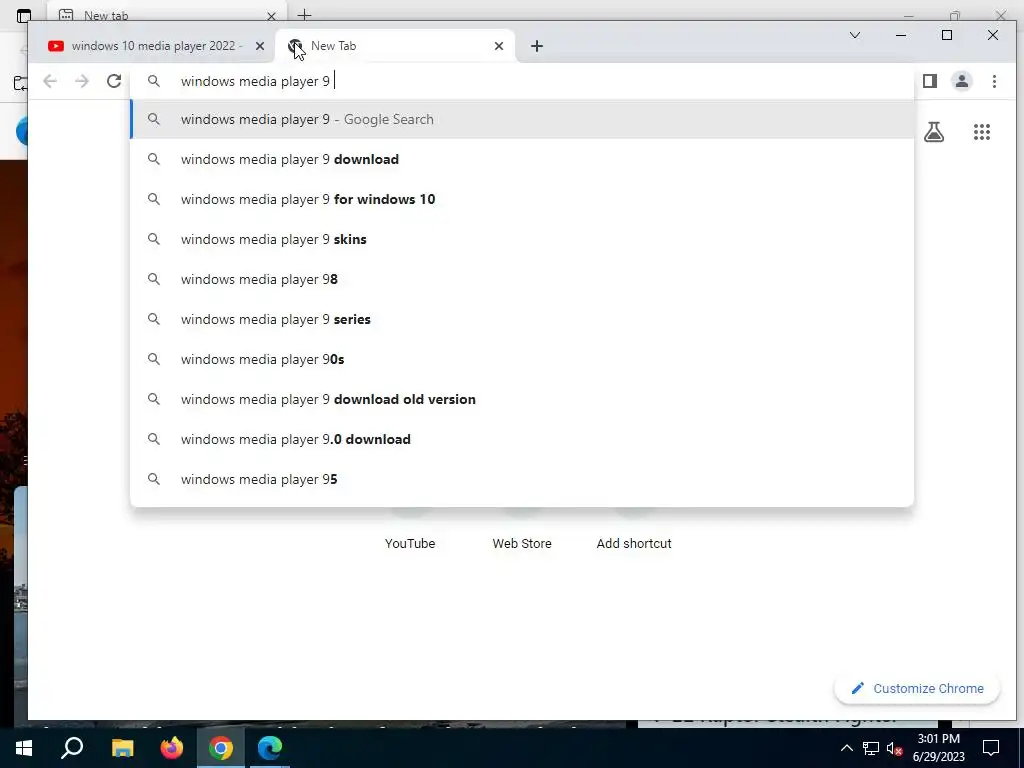The width and height of the screenshot is (1024, 768).
Task: Choose suggestion 'windows media player 90s'
Action: [x=522, y=359]
